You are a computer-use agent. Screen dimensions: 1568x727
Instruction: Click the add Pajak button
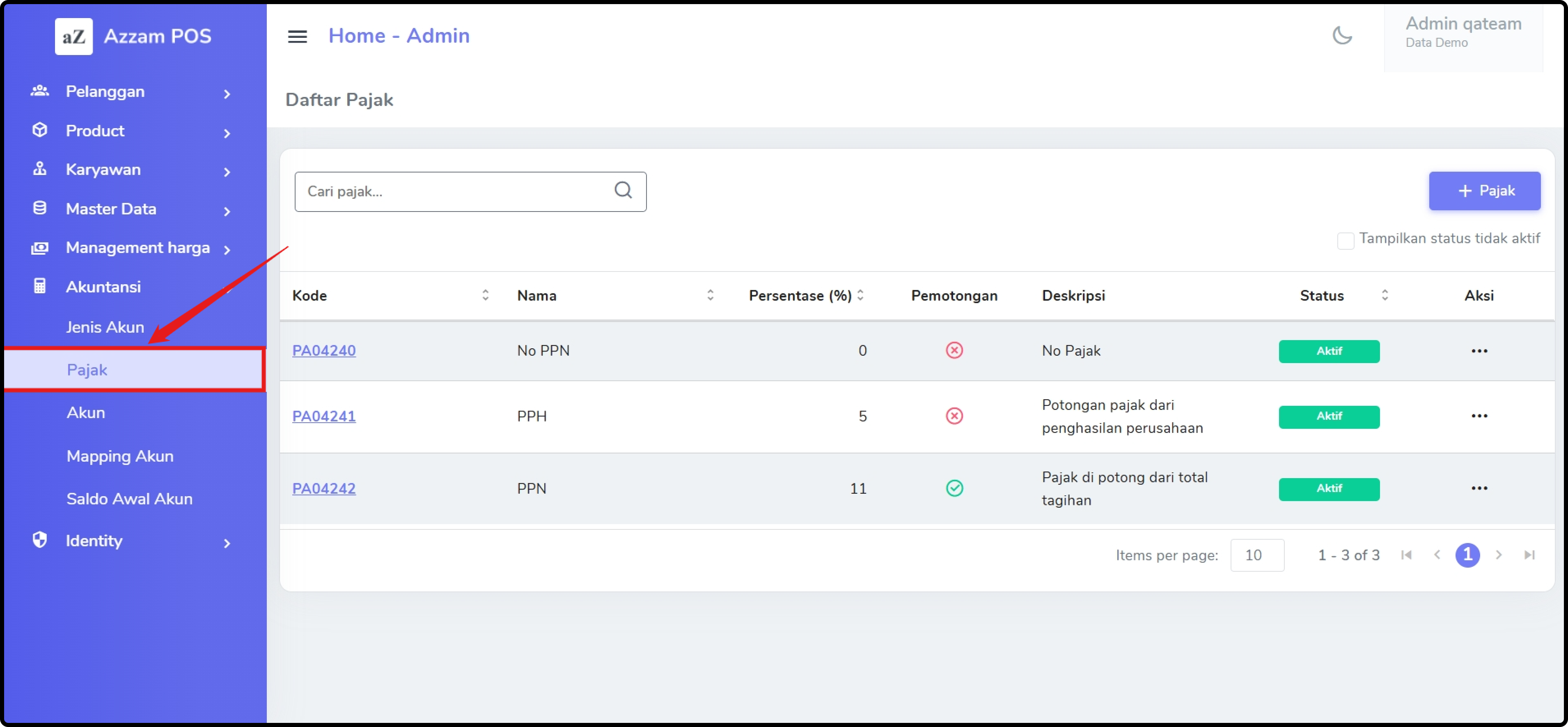(1484, 191)
